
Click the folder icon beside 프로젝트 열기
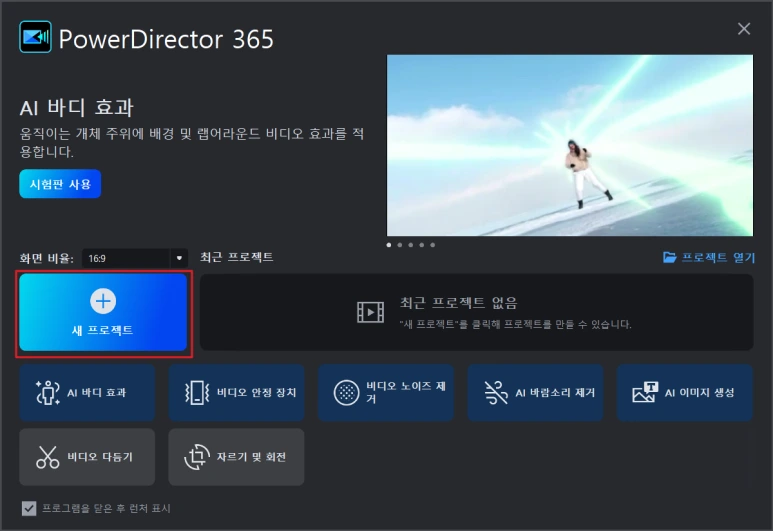(669, 257)
